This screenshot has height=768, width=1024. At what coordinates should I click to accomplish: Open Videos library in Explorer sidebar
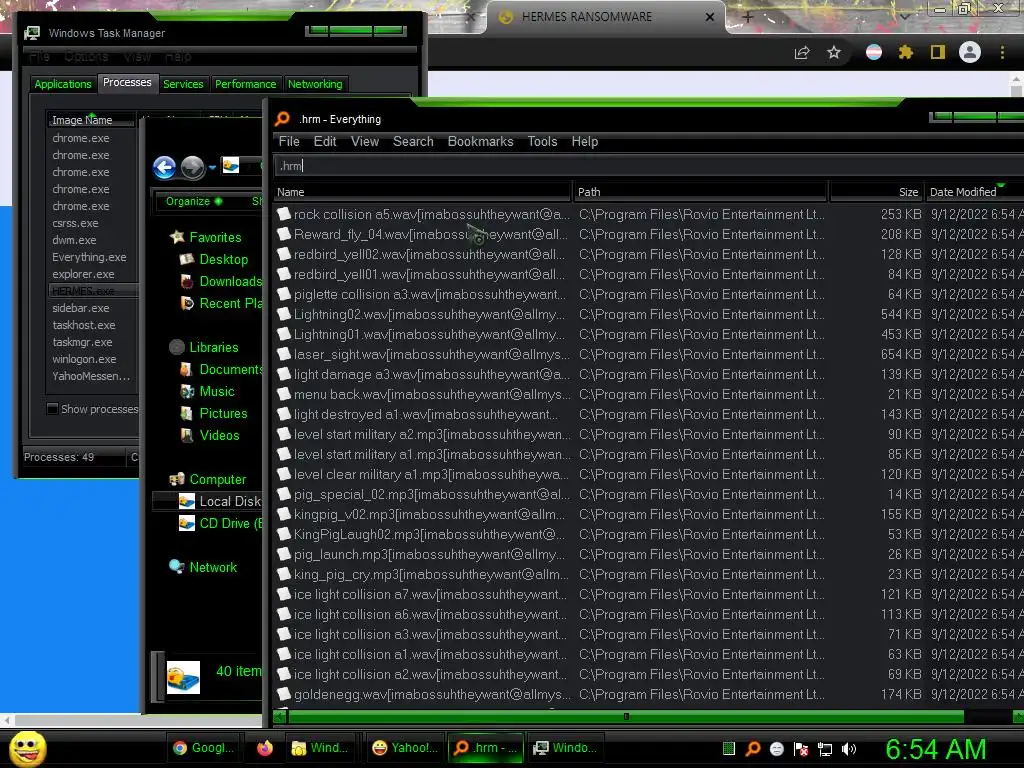[219, 436]
